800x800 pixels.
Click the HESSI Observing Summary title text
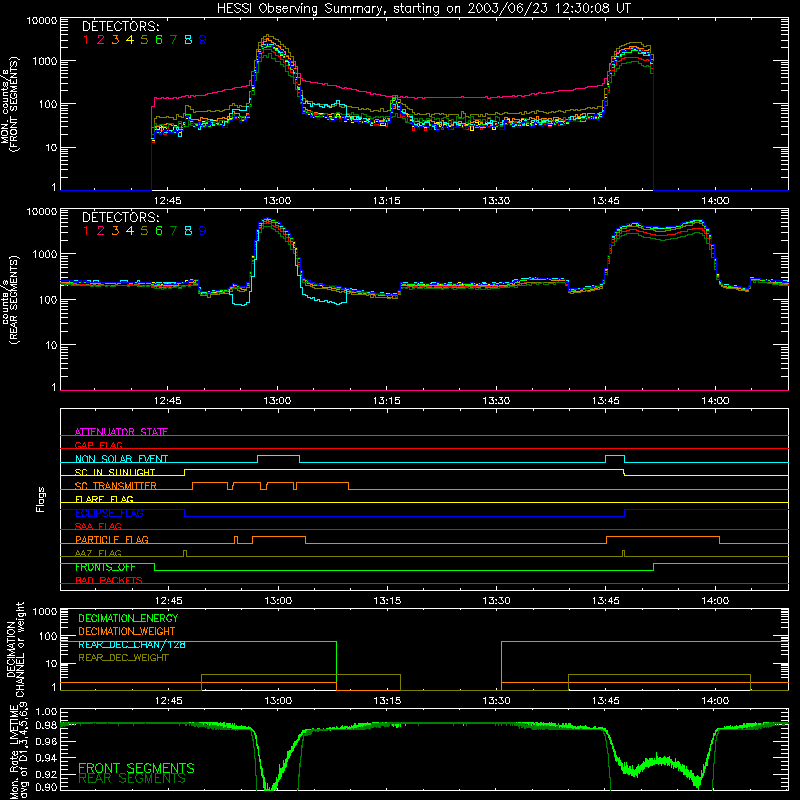coord(423,8)
